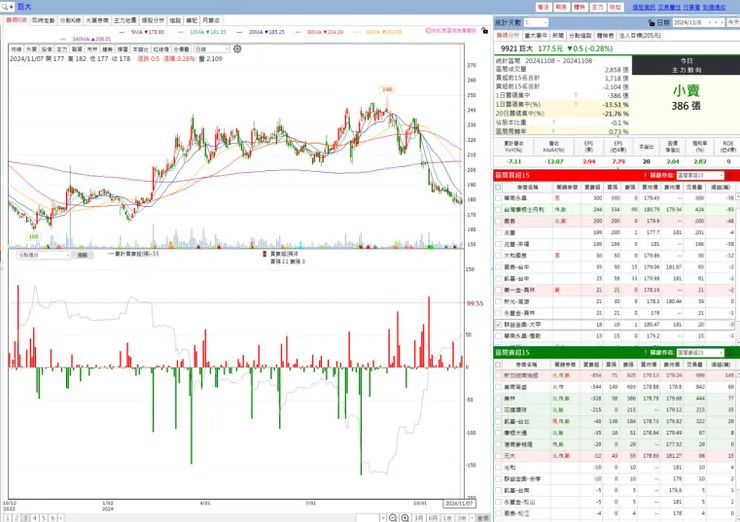Click the question mark beside 區間周轉率
The height and width of the screenshot is (522, 740).
click(x=553, y=131)
